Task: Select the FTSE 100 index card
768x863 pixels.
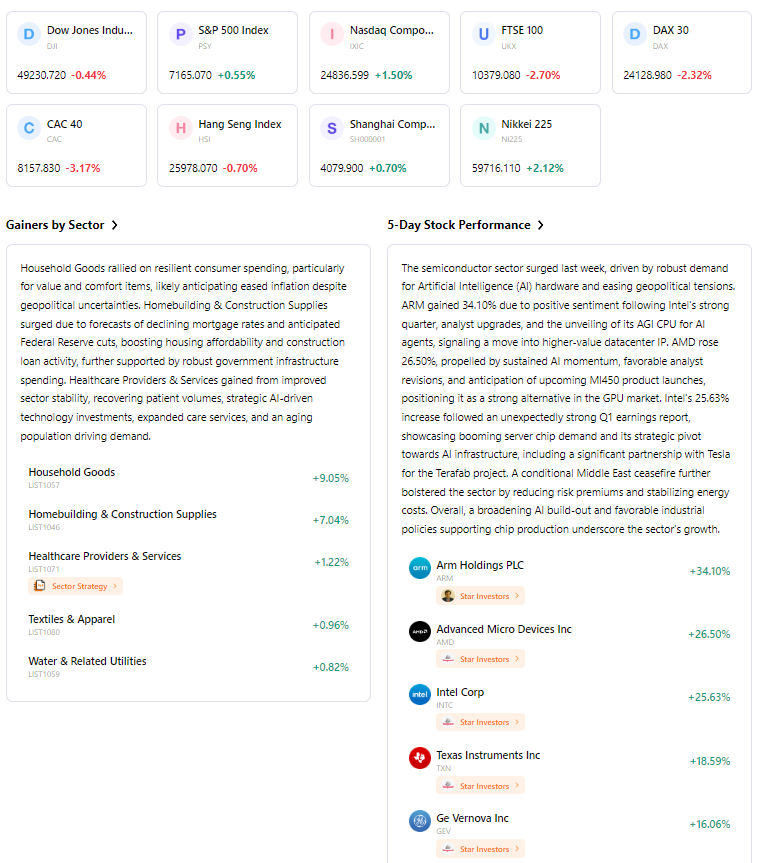Action: coord(530,51)
